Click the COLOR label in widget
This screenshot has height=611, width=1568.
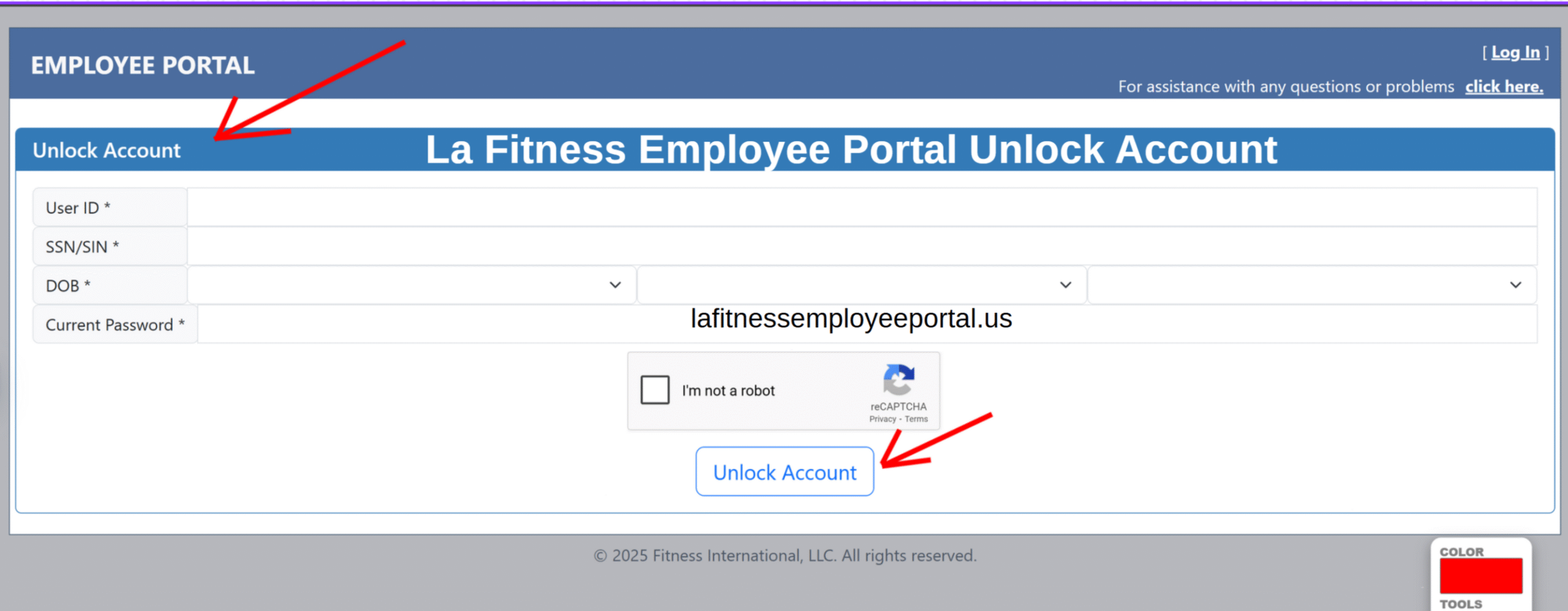tap(1461, 552)
